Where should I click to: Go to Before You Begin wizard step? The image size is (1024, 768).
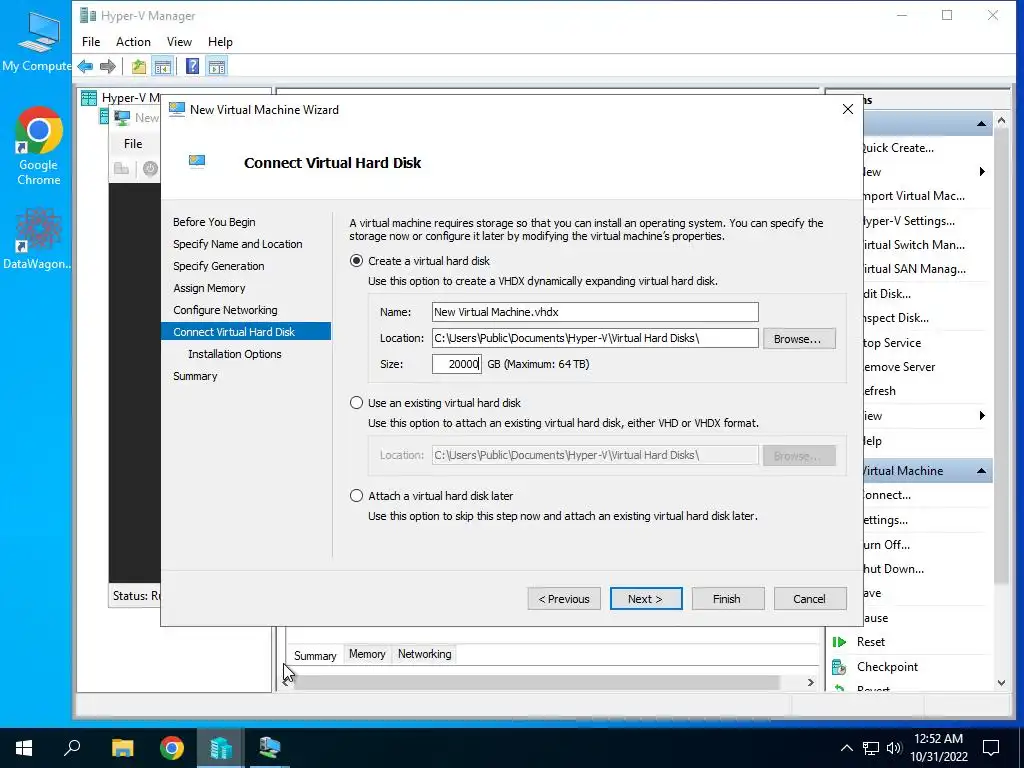(x=214, y=222)
